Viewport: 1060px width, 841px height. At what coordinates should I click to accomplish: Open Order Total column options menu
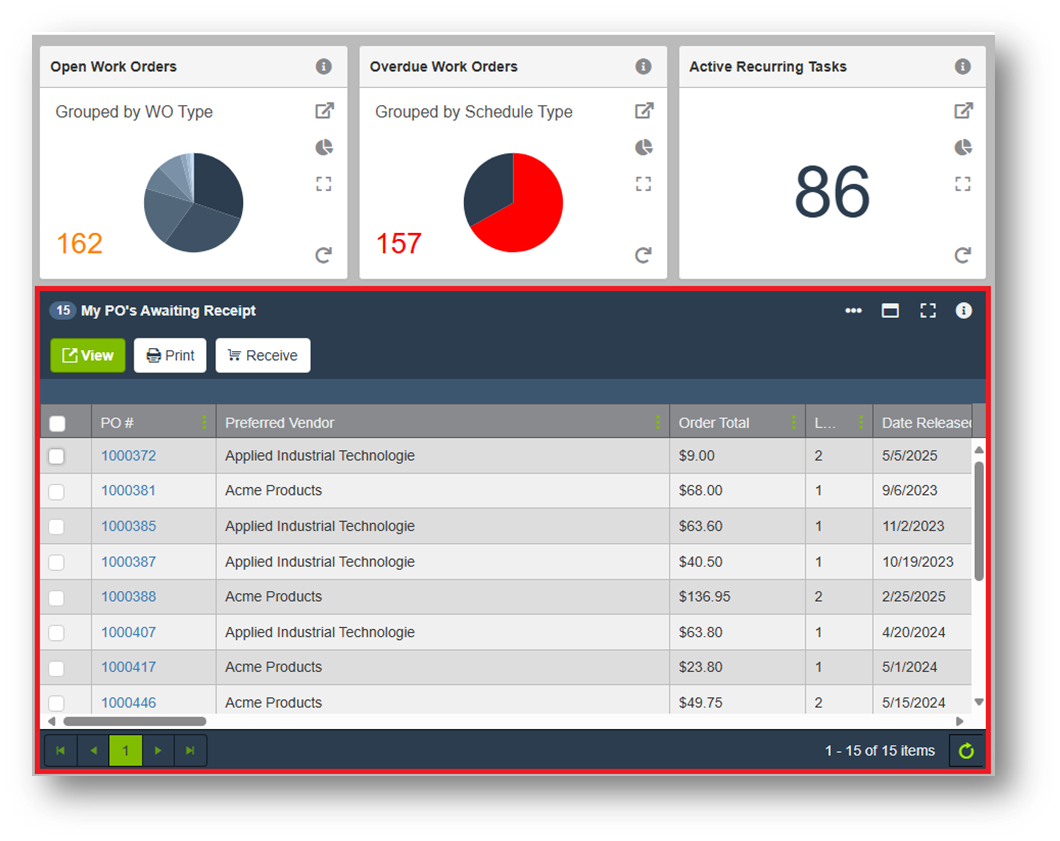coord(793,423)
